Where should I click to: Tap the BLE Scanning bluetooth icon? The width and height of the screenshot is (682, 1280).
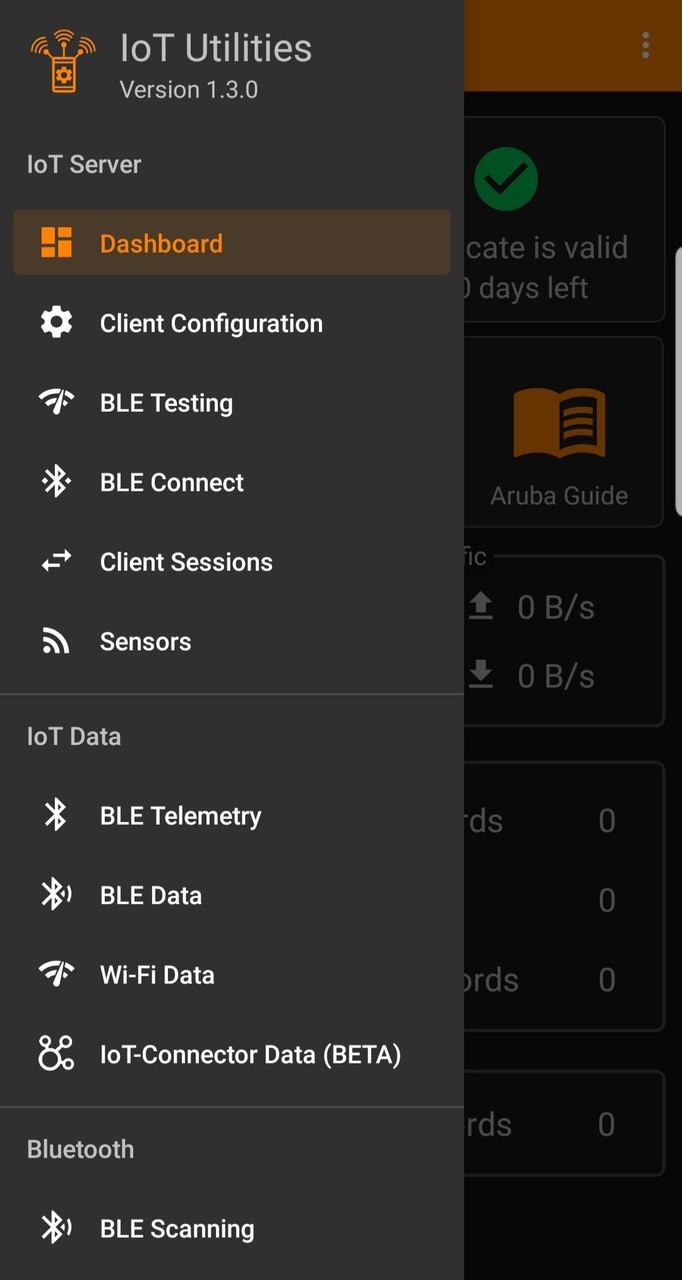click(x=56, y=1228)
